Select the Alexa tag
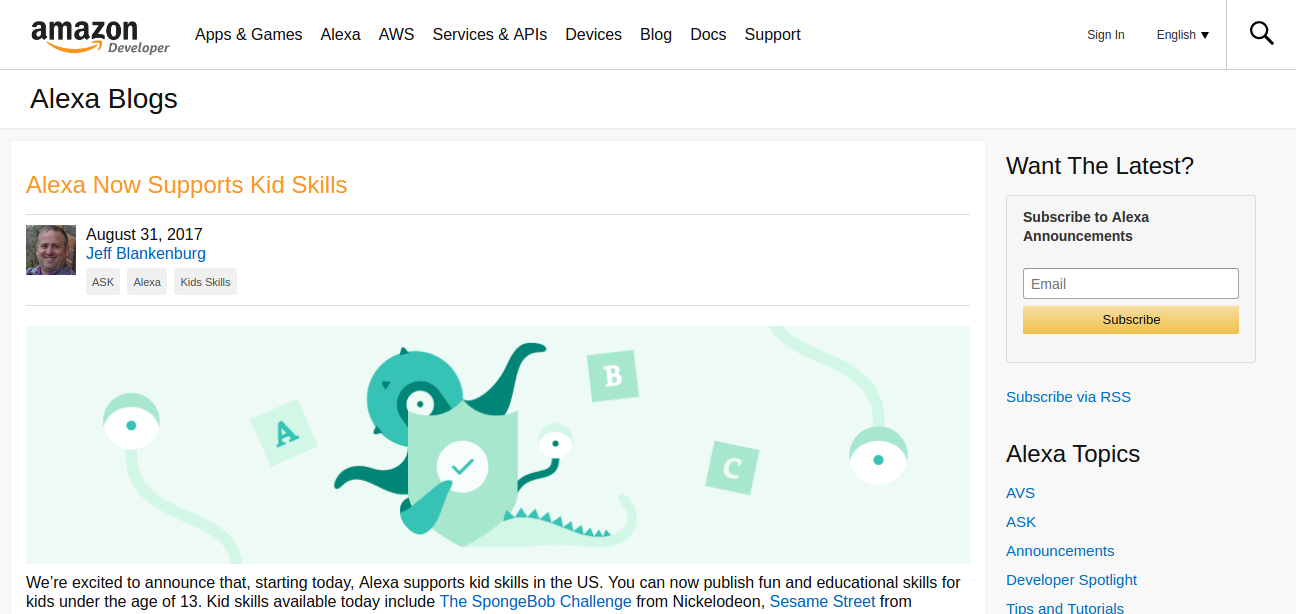This screenshot has width=1296, height=614. click(147, 282)
